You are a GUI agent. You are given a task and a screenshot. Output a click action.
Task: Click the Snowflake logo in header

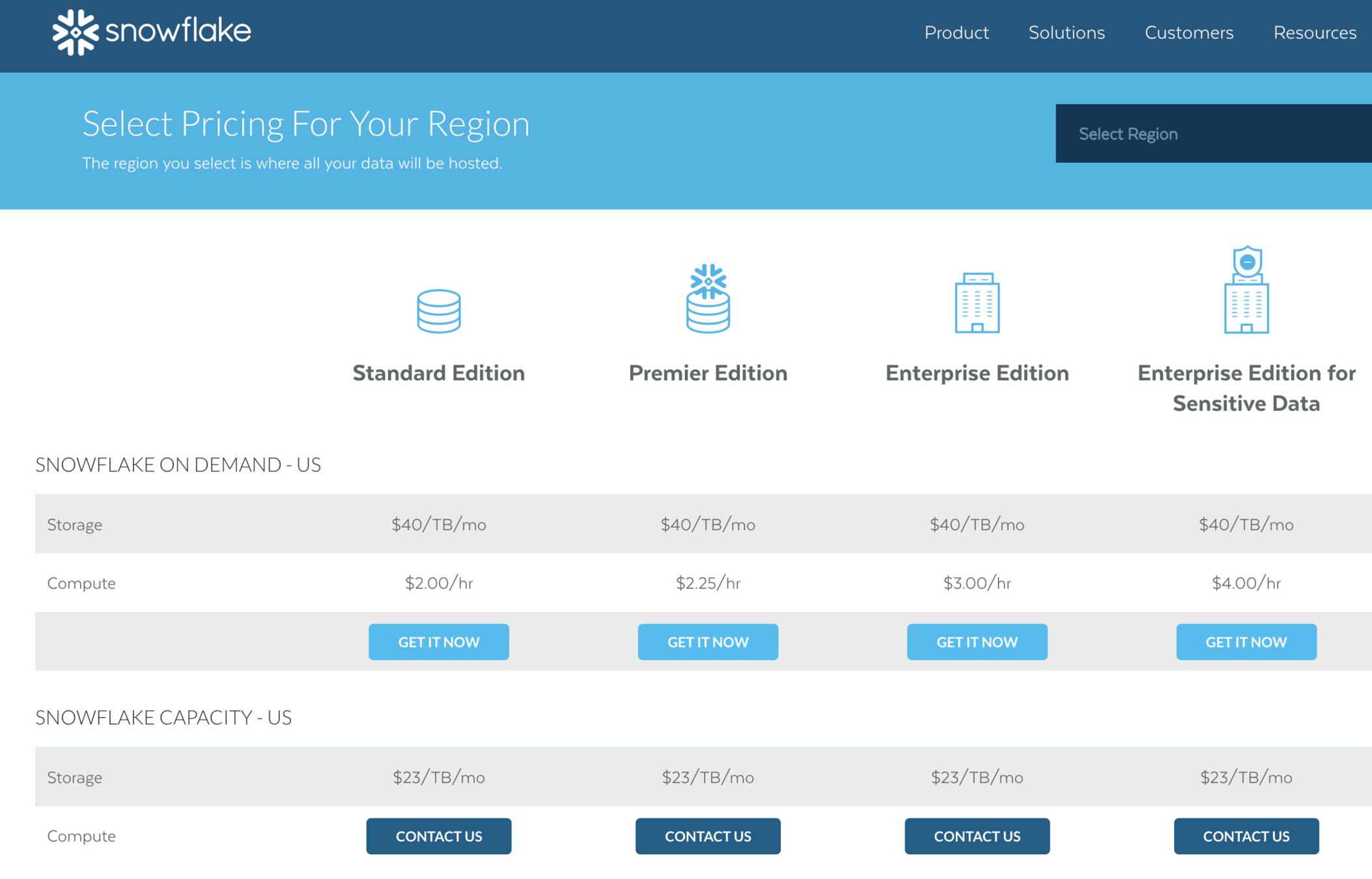[151, 32]
